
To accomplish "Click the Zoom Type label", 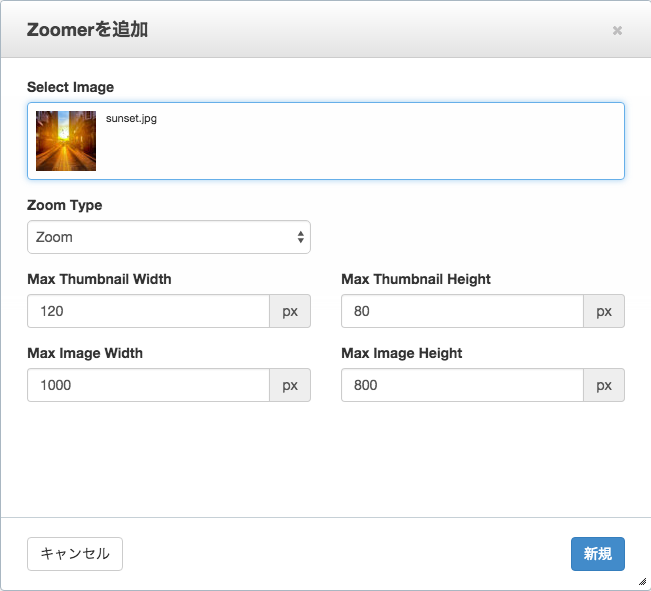I will 64,205.
